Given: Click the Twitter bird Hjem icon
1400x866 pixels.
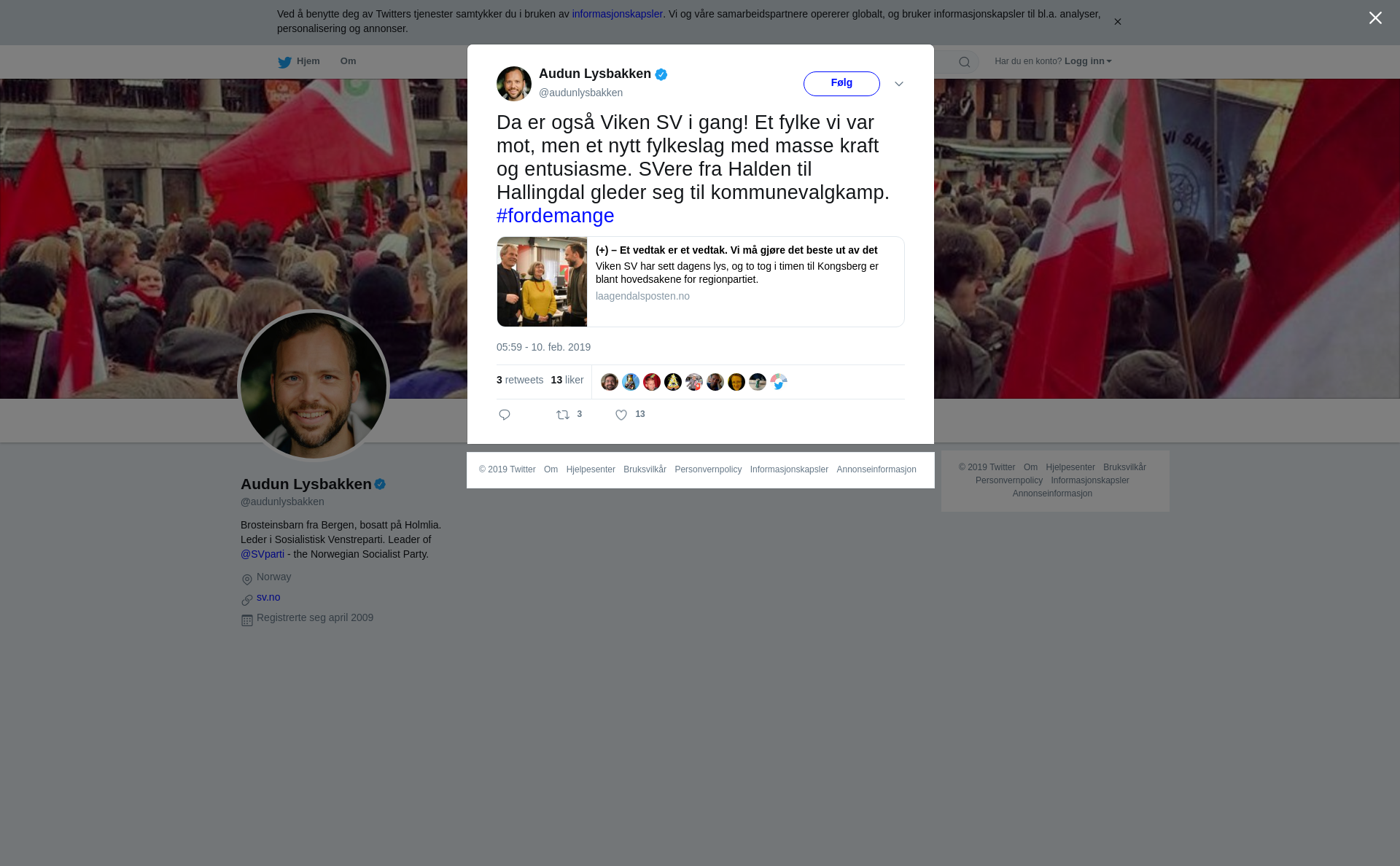Looking at the screenshot, I should (284, 62).
